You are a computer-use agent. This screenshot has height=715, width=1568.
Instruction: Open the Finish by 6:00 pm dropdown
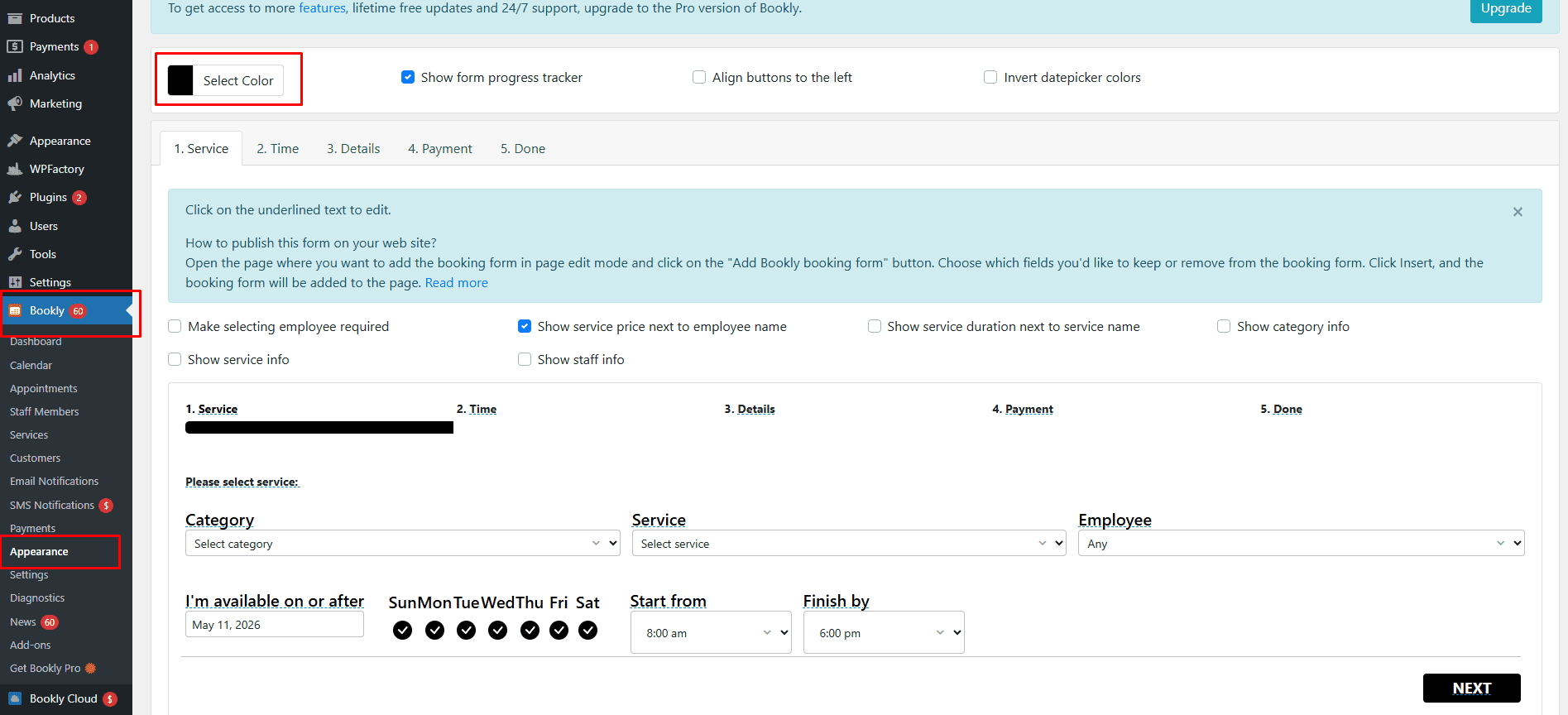884,633
